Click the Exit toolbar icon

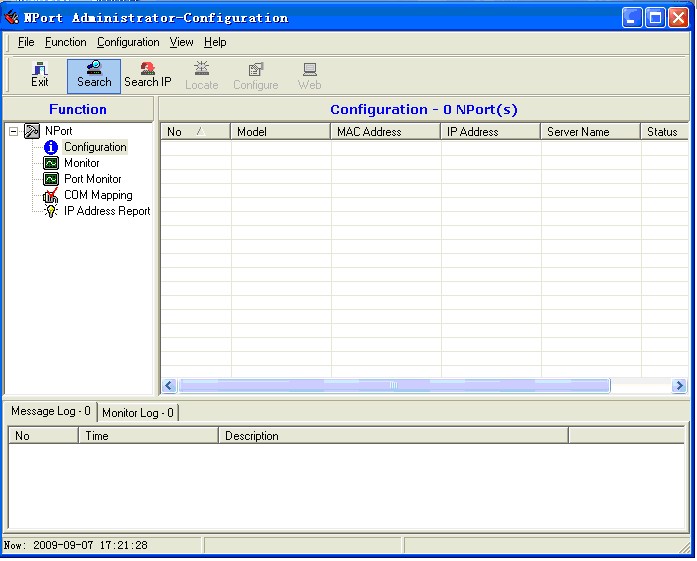click(x=40, y=74)
